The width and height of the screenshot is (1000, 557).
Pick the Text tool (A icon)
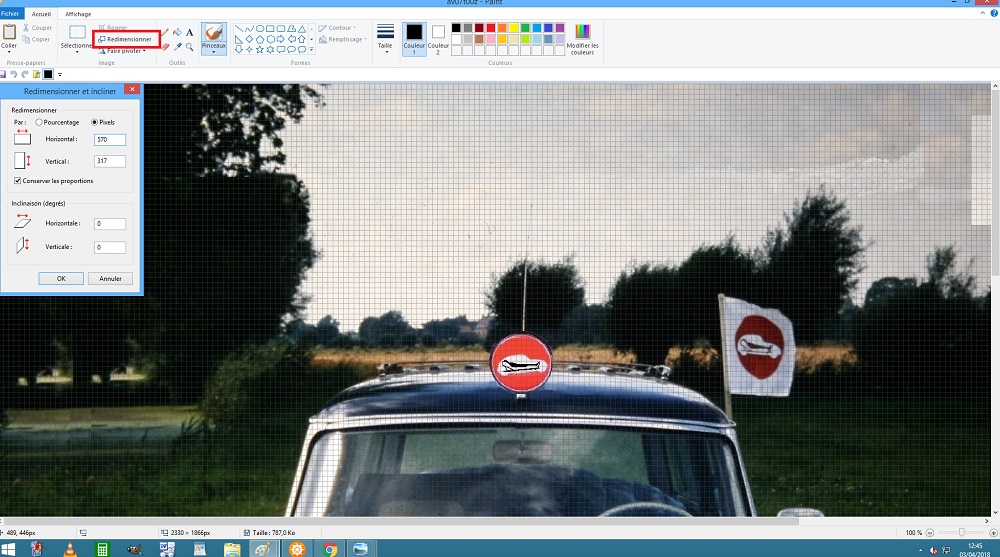coord(189,32)
